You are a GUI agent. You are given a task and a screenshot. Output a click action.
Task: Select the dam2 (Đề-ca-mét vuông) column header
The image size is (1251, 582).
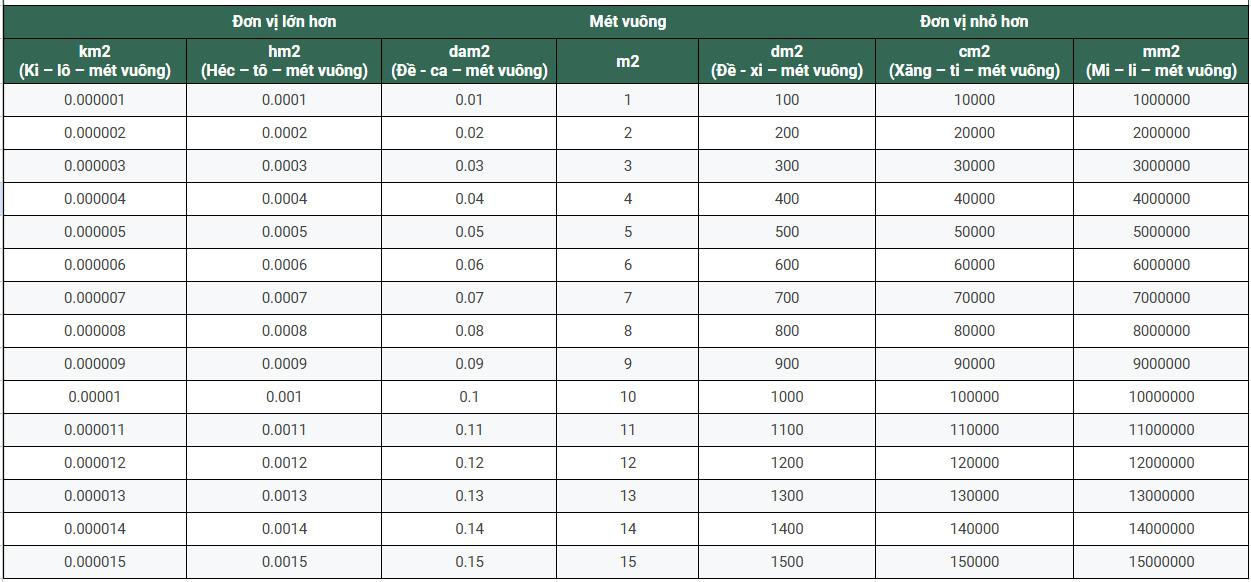point(469,61)
